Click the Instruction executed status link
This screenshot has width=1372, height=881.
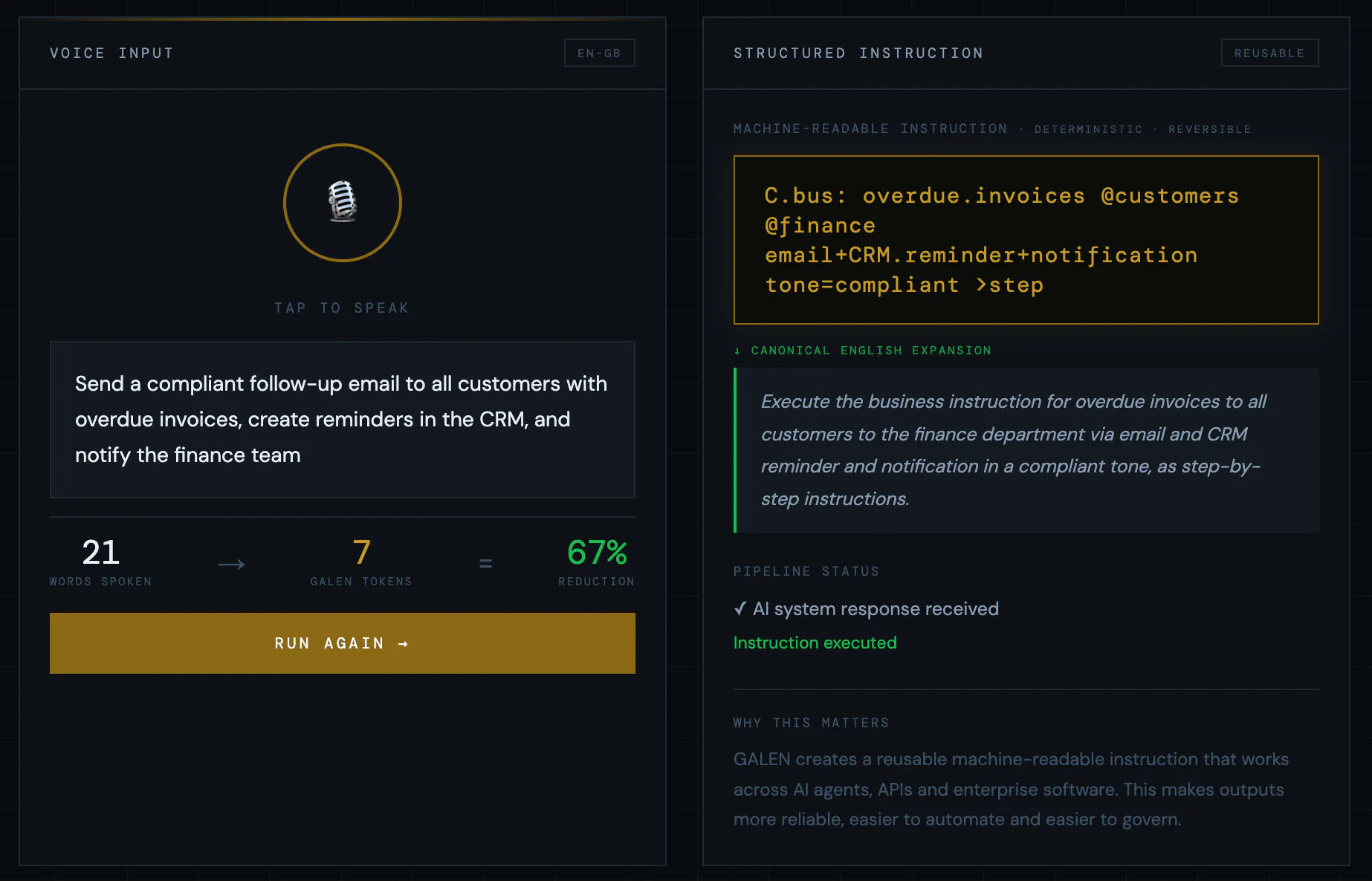[x=815, y=643]
